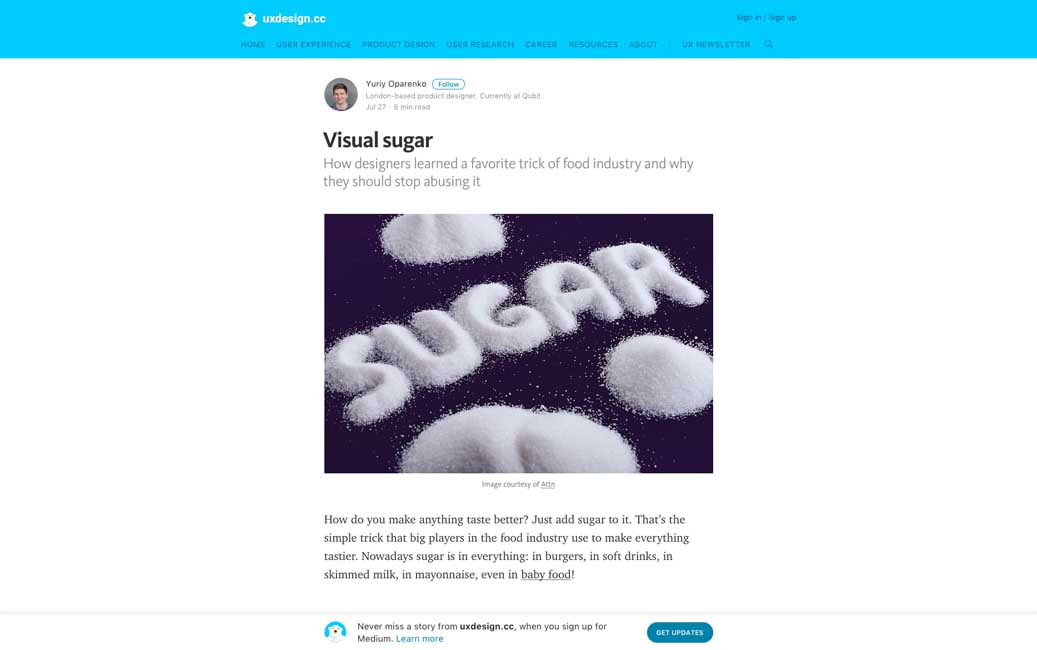
Task: Click the Medium bear icon in bottom banner
Action: (x=335, y=631)
